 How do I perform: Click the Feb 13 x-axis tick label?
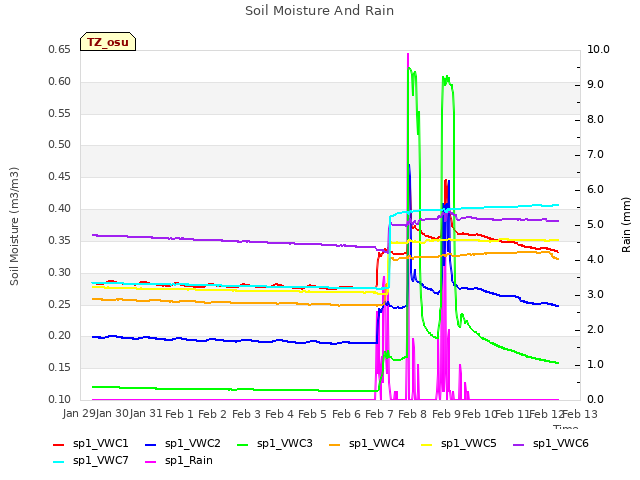pyautogui.click(x=580, y=414)
